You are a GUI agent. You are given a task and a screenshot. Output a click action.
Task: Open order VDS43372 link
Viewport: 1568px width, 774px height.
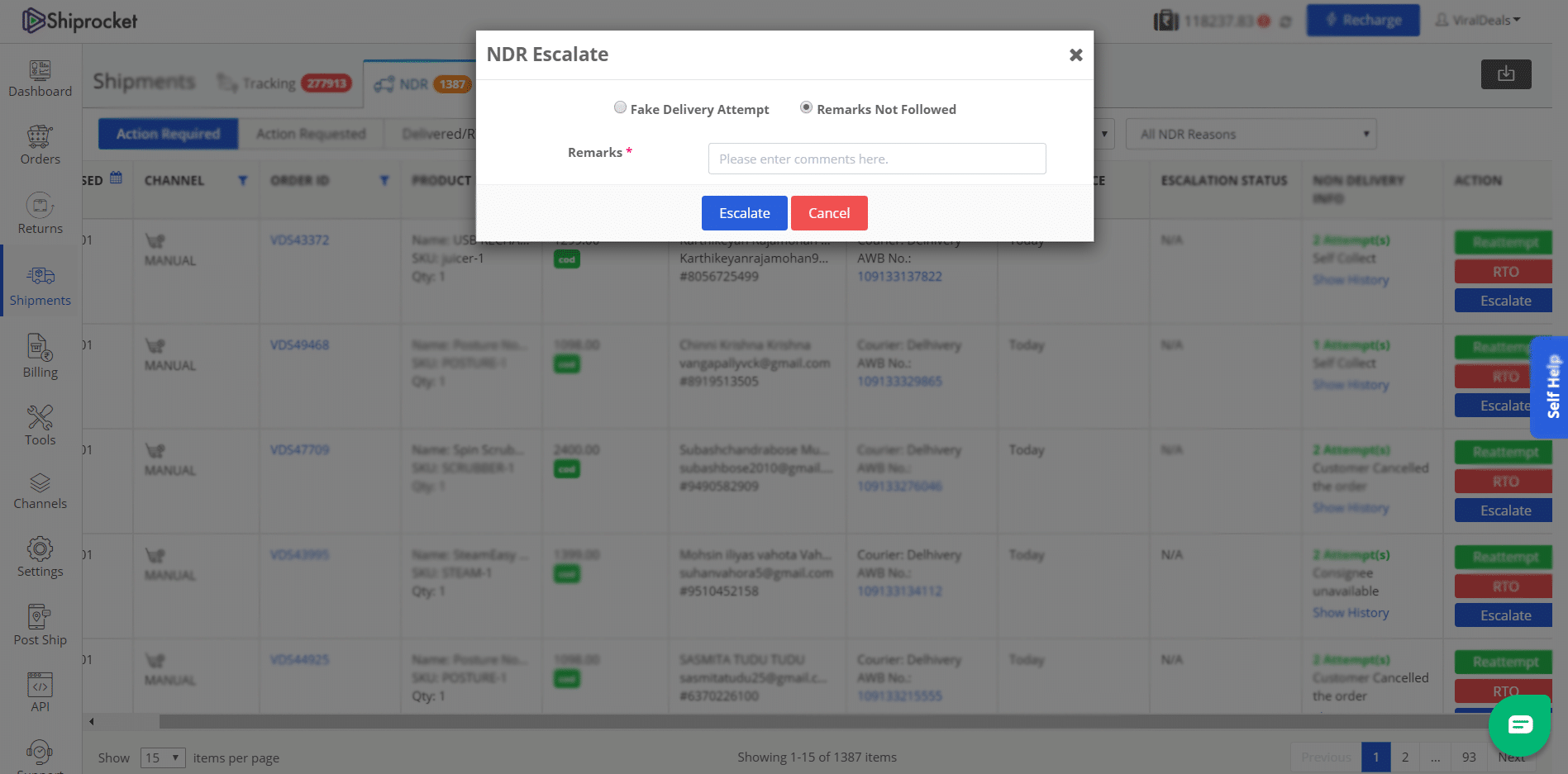coord(299,240)
